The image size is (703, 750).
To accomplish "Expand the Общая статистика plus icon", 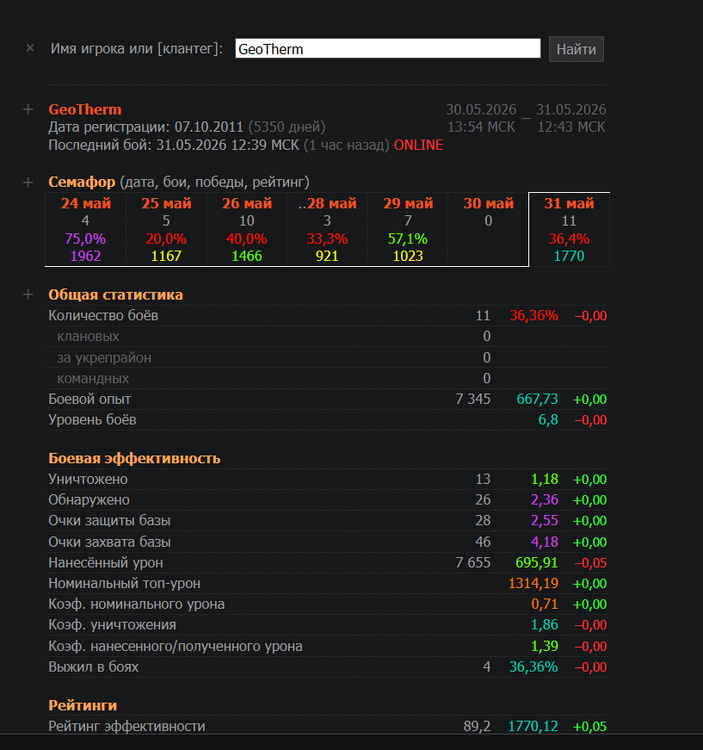I will pos(28,295).
